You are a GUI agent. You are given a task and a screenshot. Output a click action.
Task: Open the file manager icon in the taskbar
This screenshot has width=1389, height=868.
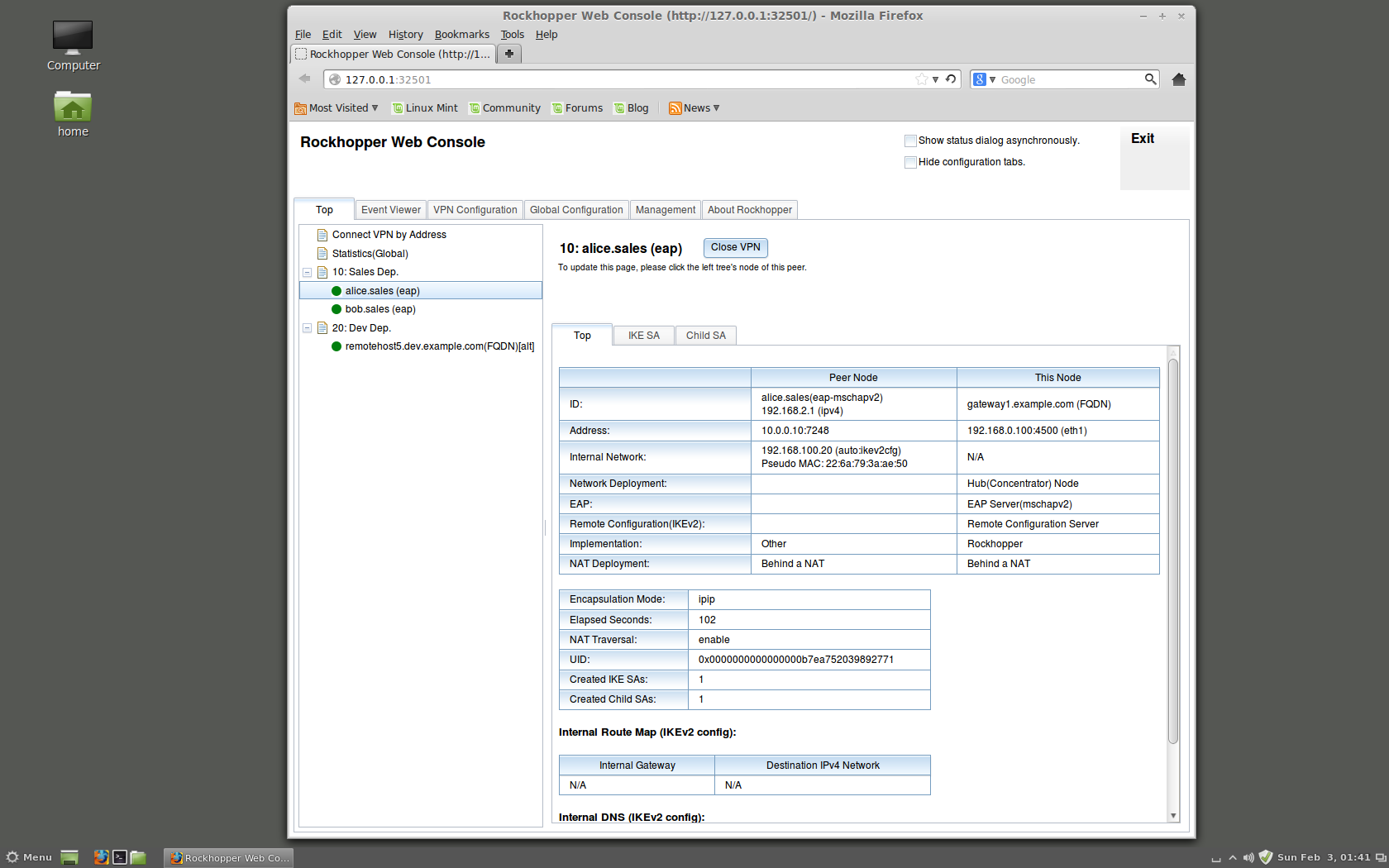137,857
